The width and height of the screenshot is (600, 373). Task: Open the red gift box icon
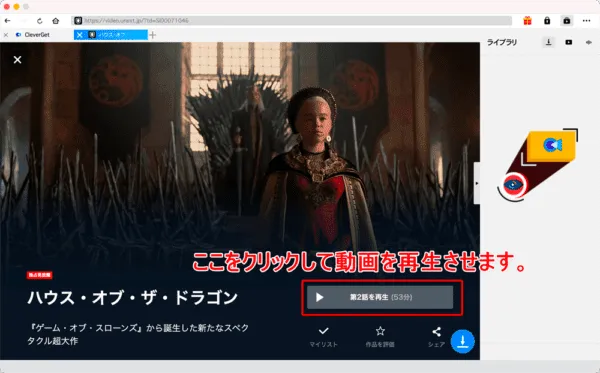pyautogui.click(x=528, y=21)
